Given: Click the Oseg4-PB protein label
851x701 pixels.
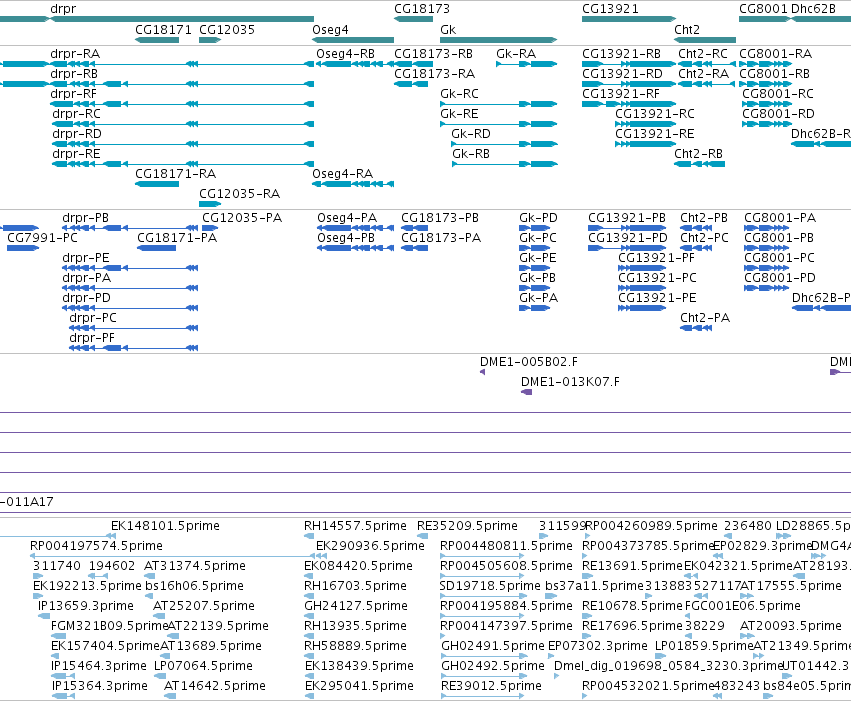Looking at the screenshot, I should click(x=346, y=238).
